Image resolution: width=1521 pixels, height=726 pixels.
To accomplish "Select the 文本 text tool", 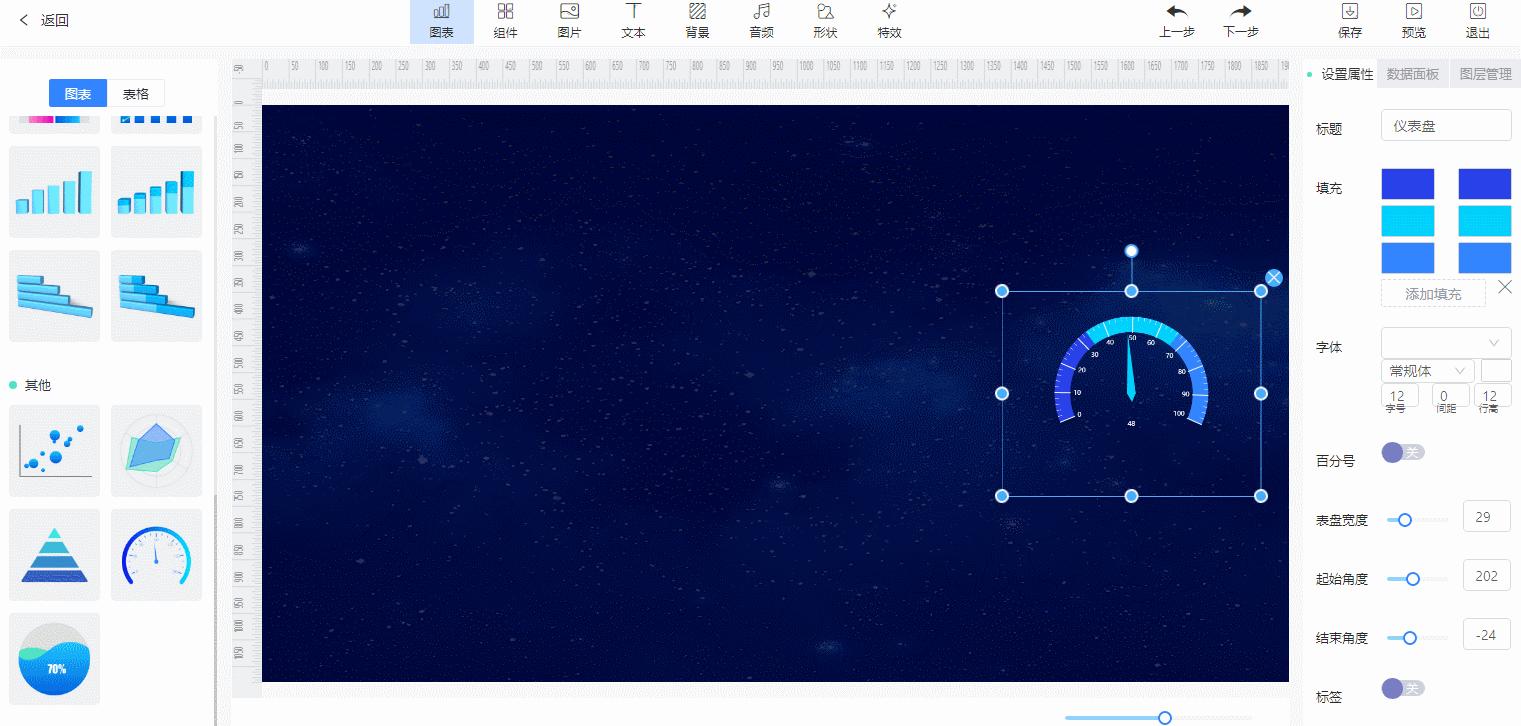I will (x=633, y=21).
